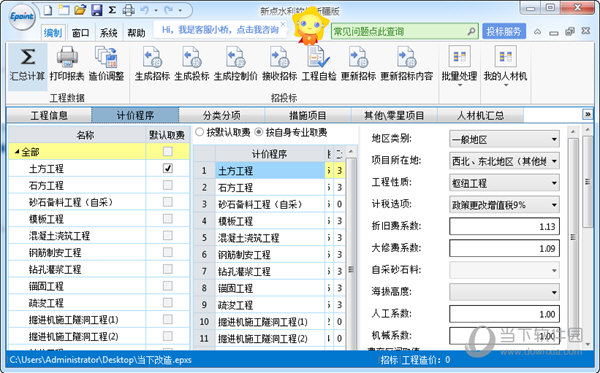Click the Epoint application logo button

coord(22,16)
